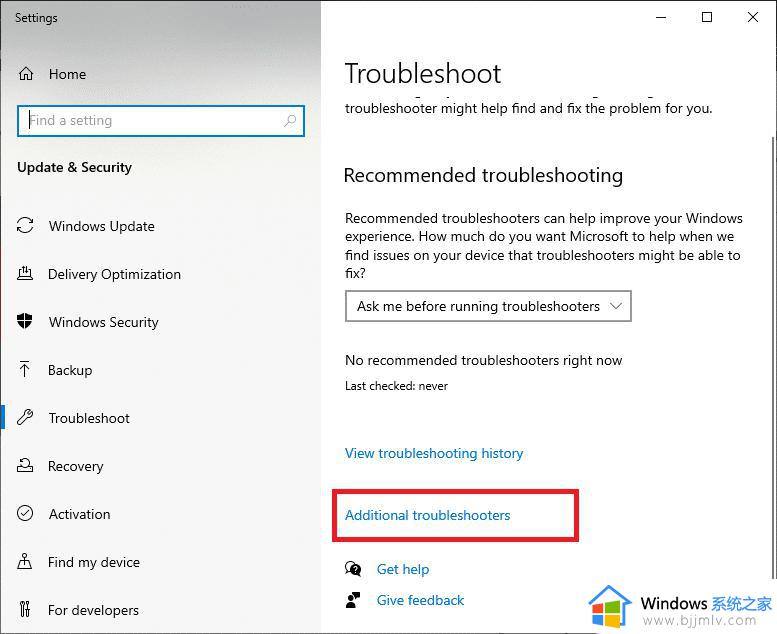The width and height of the screenshot is (777, 634).
Task: Select the Recovery menu item
Action: pyautogui.click(x=60, y=466)
